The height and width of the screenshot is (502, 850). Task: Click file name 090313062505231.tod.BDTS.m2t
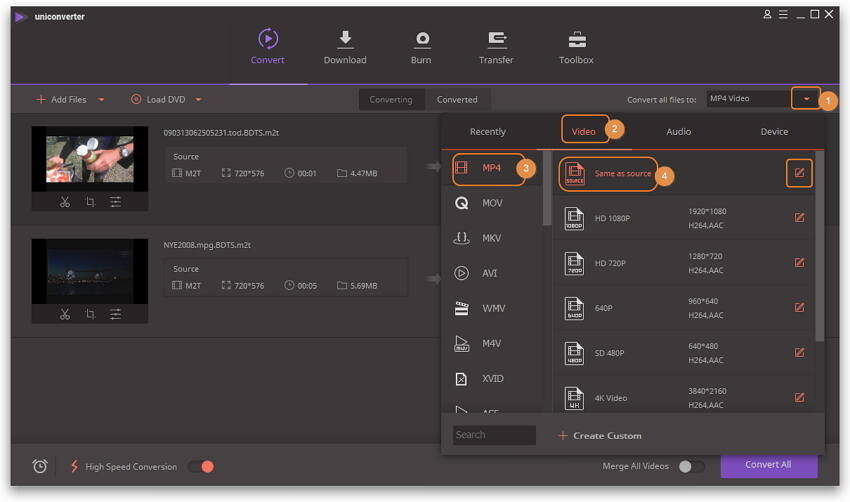221,133
